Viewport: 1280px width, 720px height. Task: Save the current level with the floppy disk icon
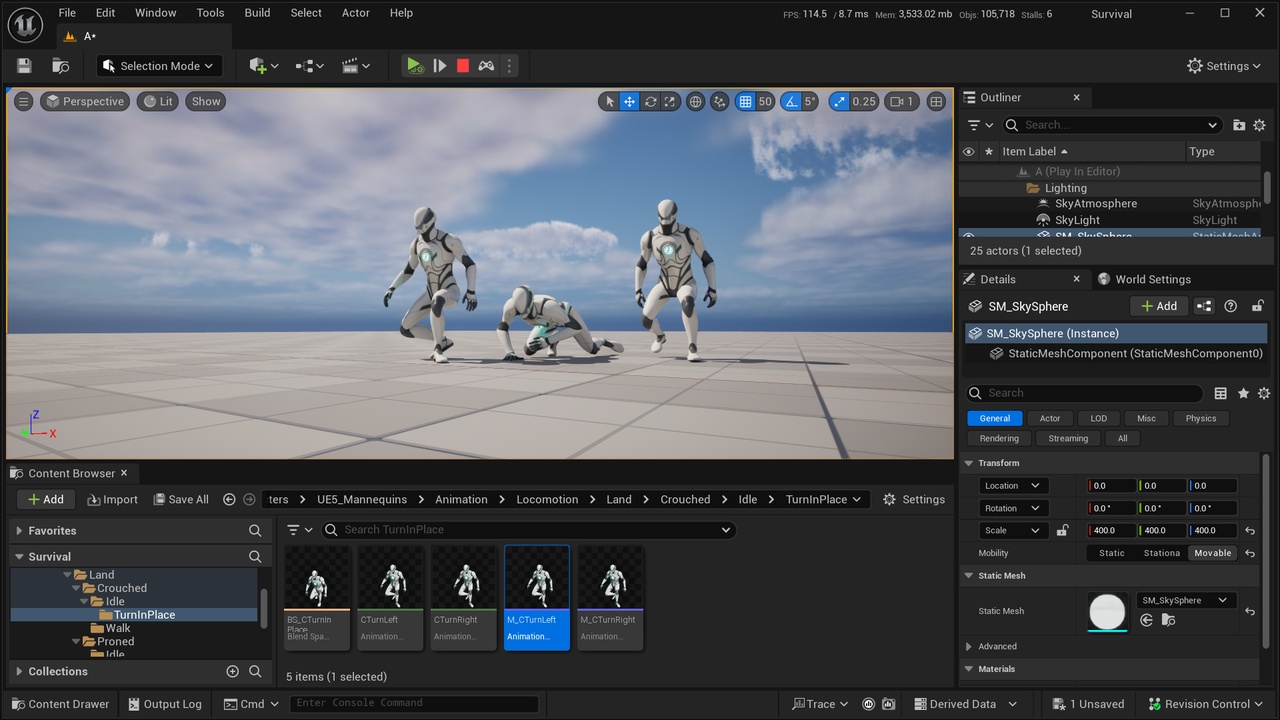(x=24, y=66)
